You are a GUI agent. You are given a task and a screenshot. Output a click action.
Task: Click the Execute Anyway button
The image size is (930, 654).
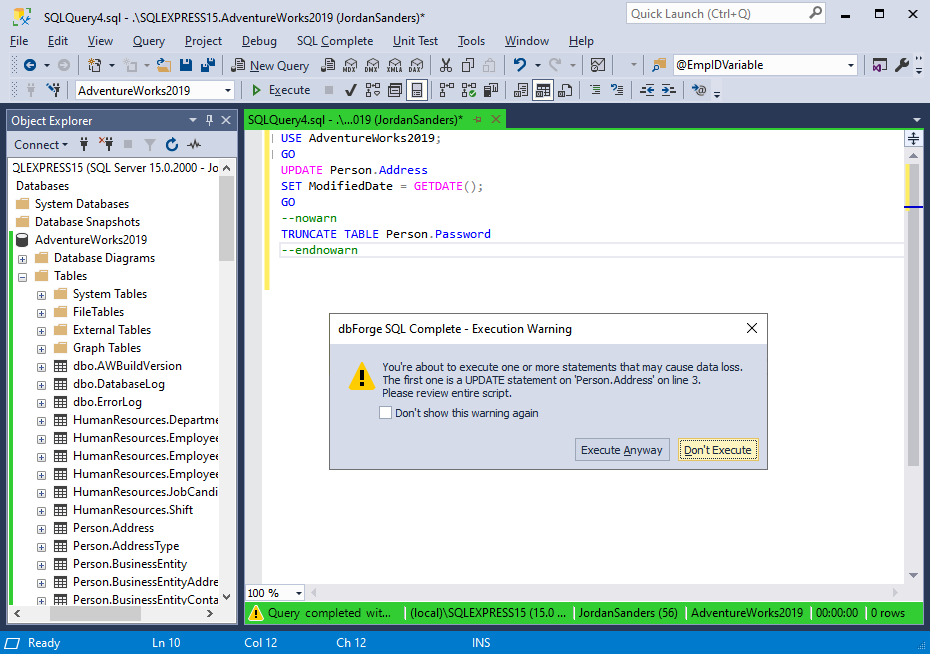[622, 450]
